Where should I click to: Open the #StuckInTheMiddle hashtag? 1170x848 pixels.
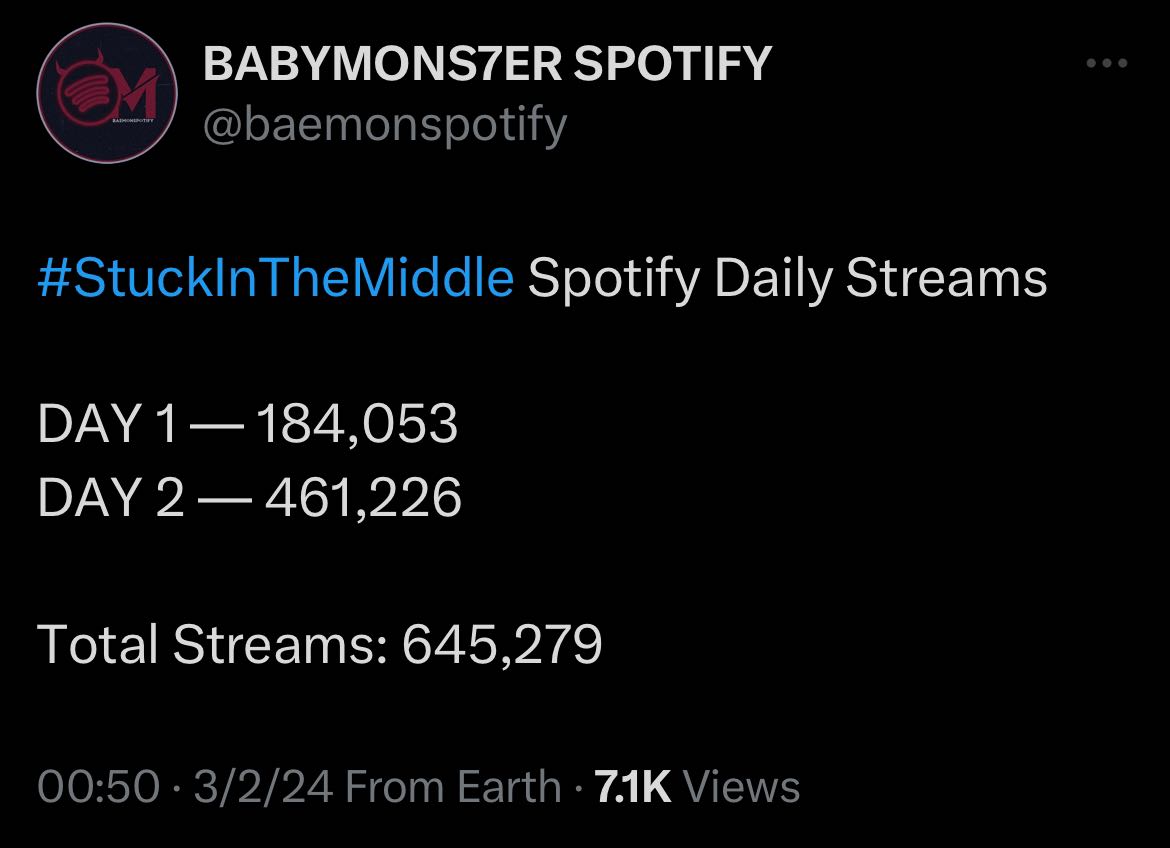[x=275, y=278]
